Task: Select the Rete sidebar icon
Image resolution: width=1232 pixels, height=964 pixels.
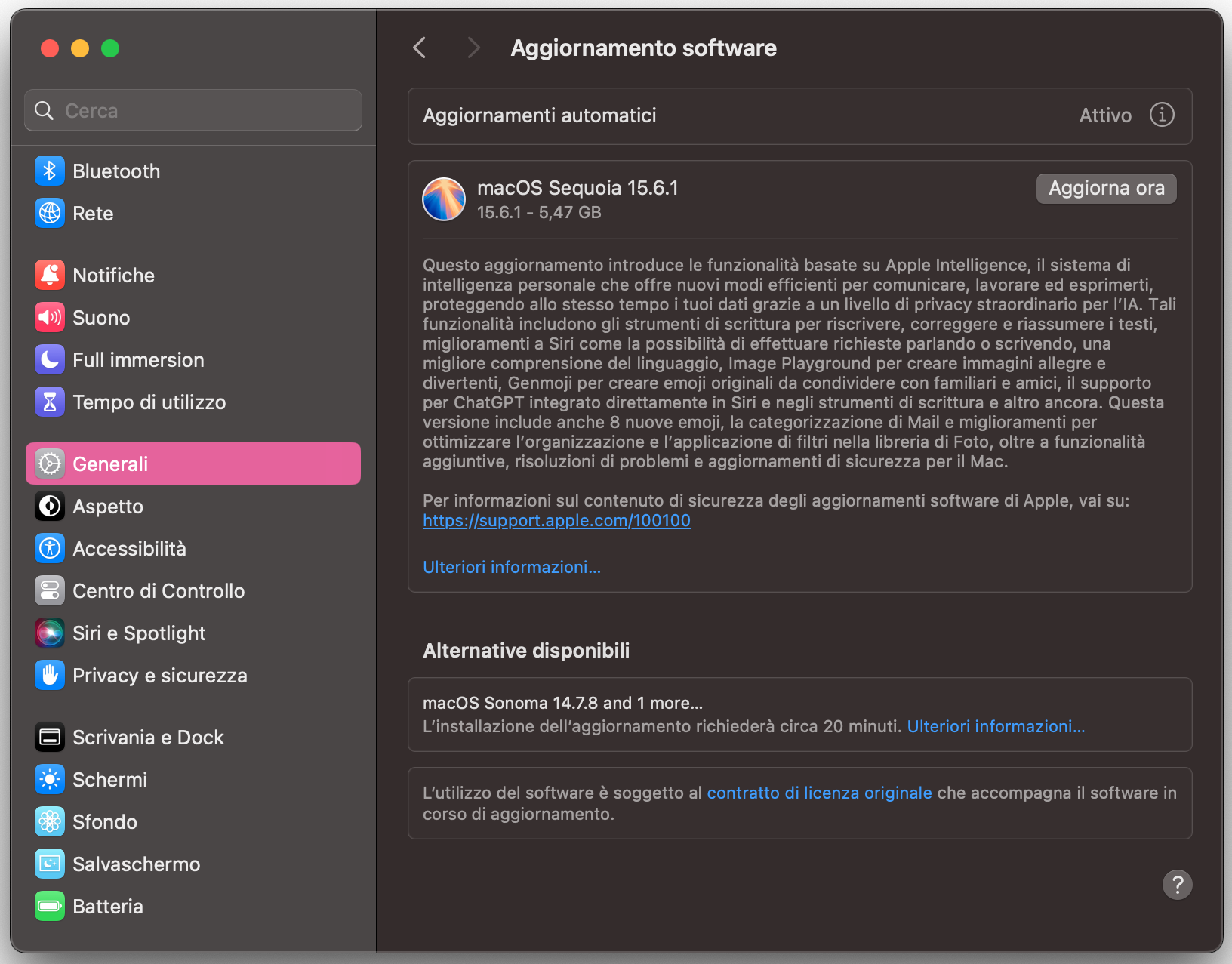Action: coord(48,213)
